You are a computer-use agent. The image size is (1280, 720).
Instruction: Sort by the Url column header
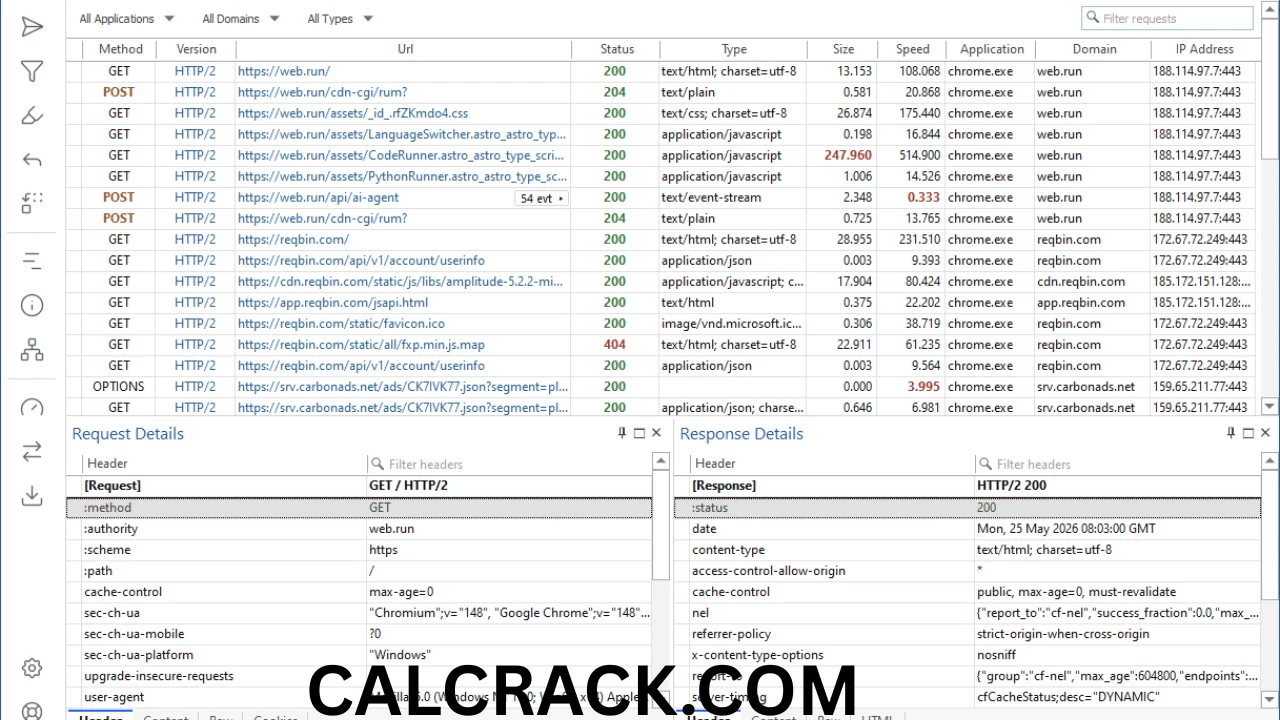click(x=405, y=49)
